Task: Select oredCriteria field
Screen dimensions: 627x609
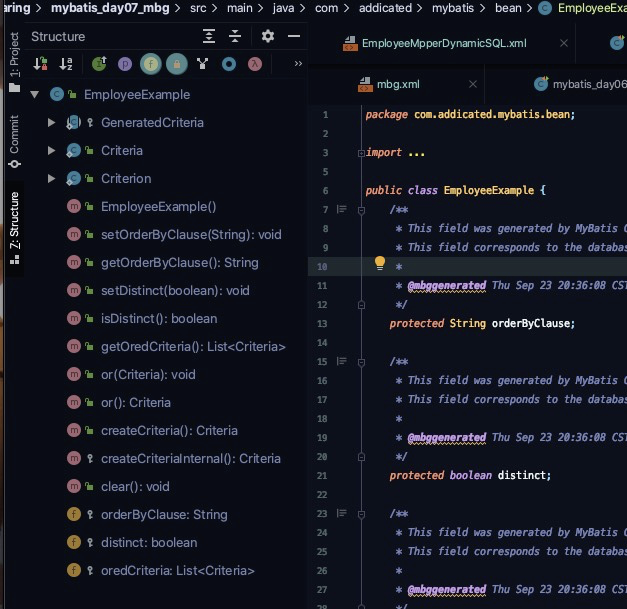Action: click(178, 571)
